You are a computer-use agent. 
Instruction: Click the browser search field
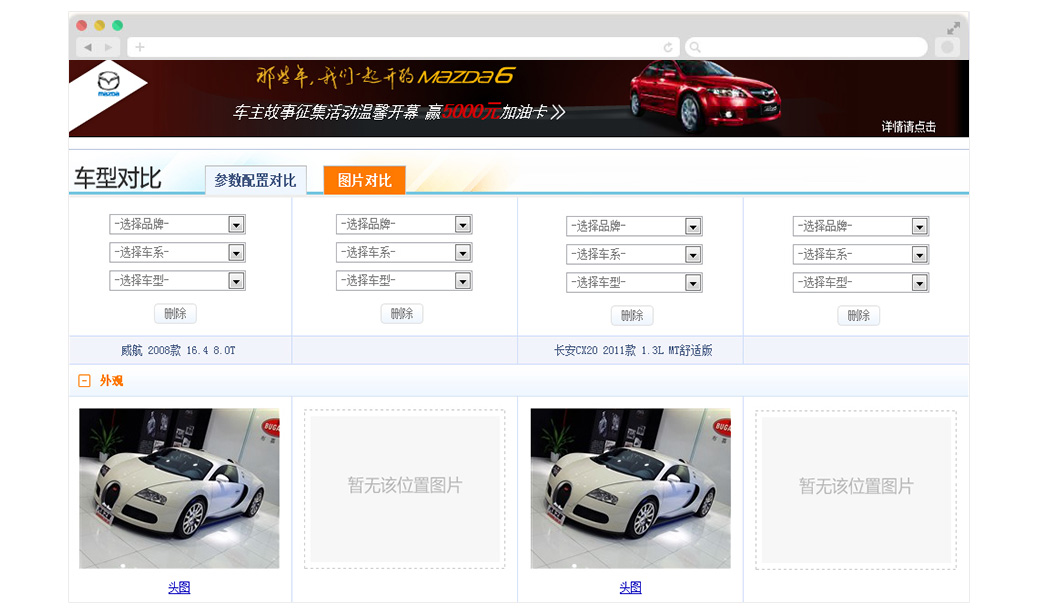tap(806, 47)
